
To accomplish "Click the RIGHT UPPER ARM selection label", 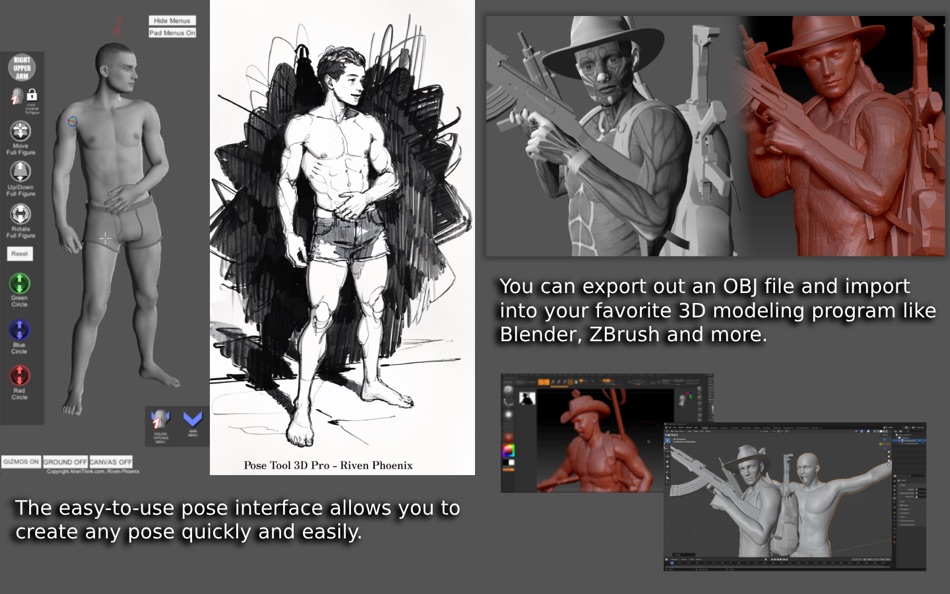I will pos(24,65).
